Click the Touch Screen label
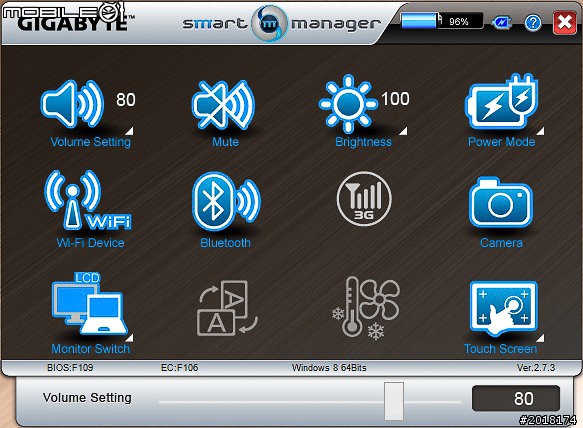The image size is (583, 428). pos(500,349)
